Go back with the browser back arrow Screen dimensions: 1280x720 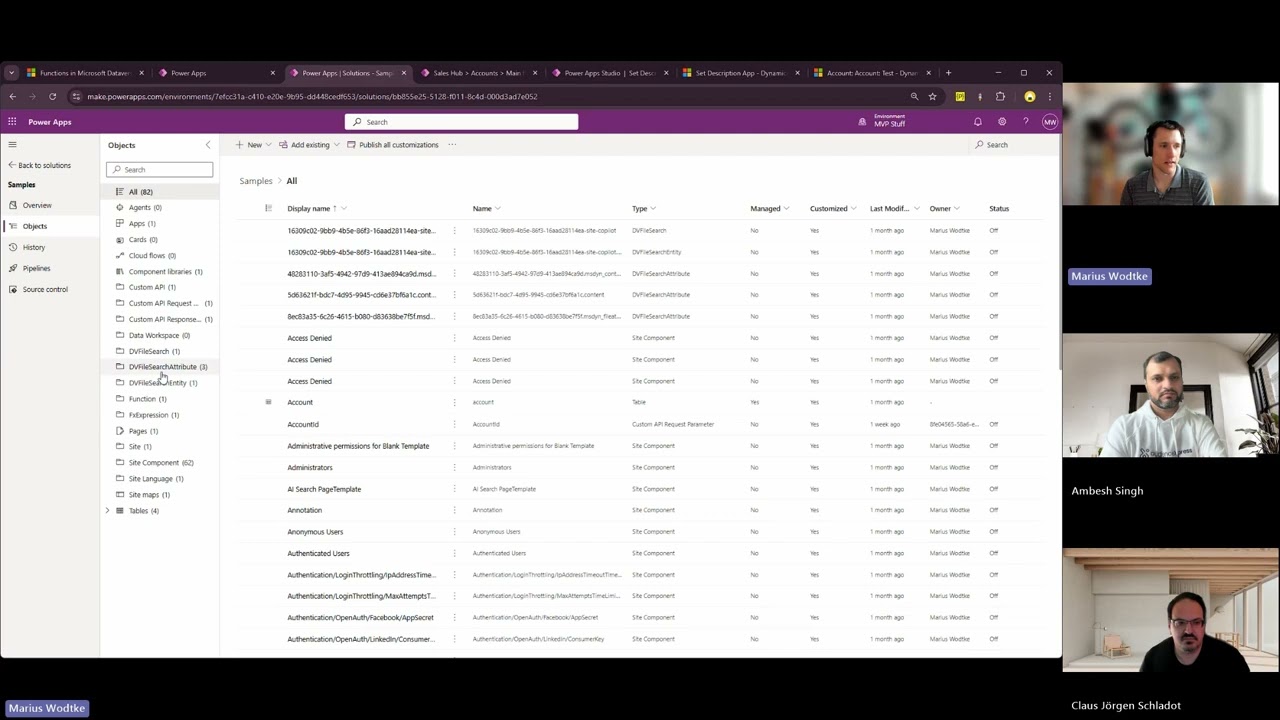pyautogui.click(x=12, y=97)
